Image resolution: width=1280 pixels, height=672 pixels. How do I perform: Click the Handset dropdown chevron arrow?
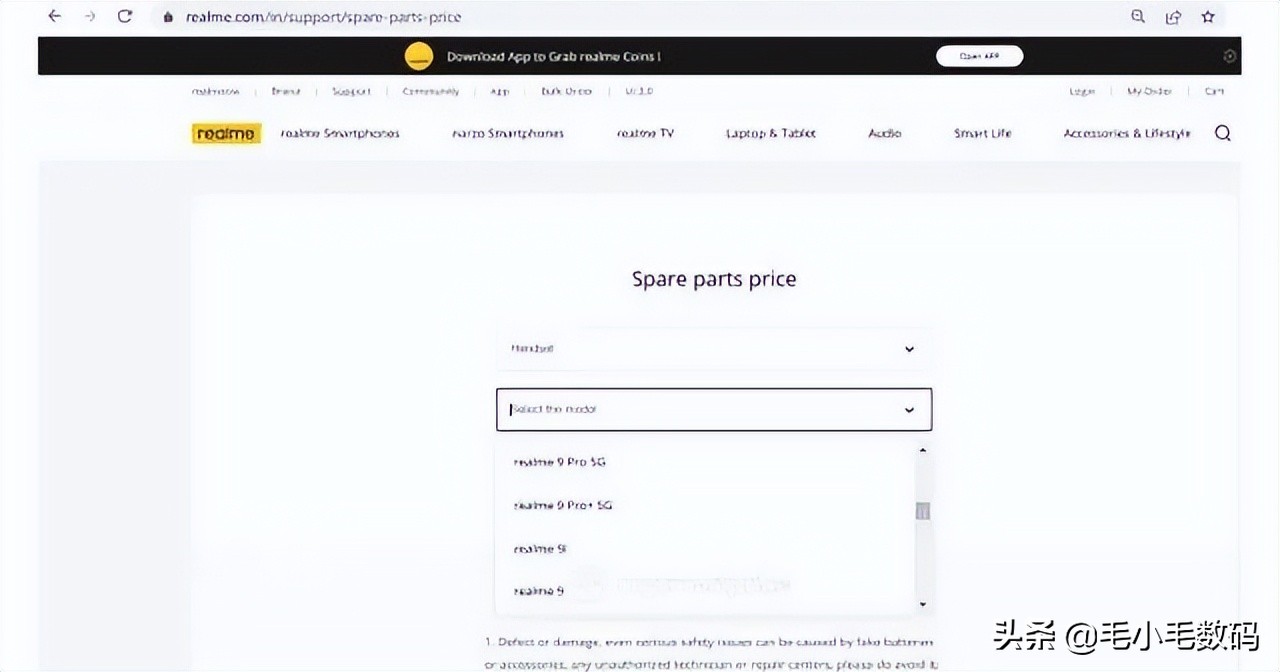(x=909, y=349)
